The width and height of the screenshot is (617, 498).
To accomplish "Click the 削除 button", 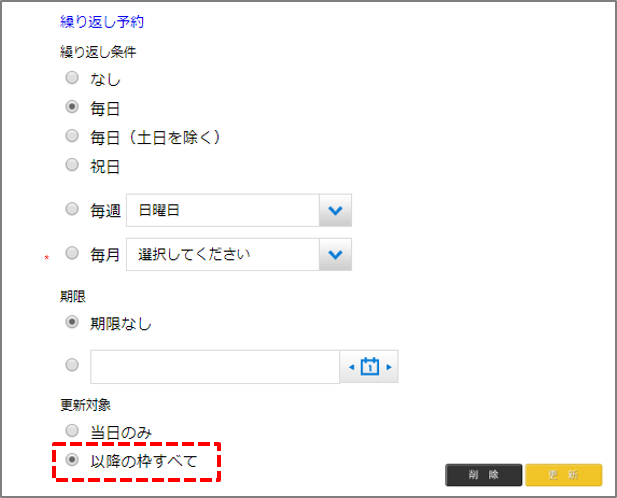I will coord(484,474).
